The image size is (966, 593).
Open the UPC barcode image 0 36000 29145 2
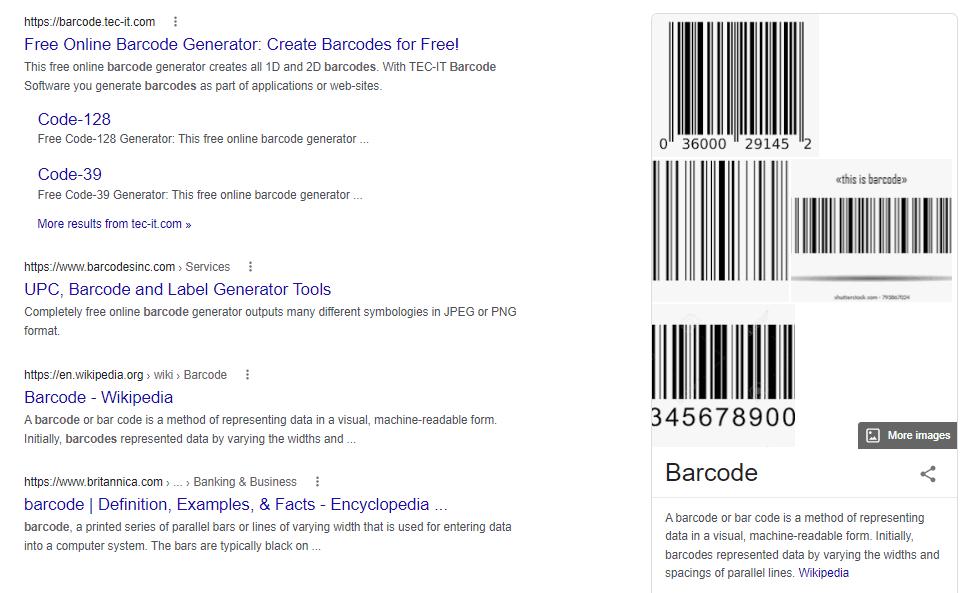click(735, 85)
